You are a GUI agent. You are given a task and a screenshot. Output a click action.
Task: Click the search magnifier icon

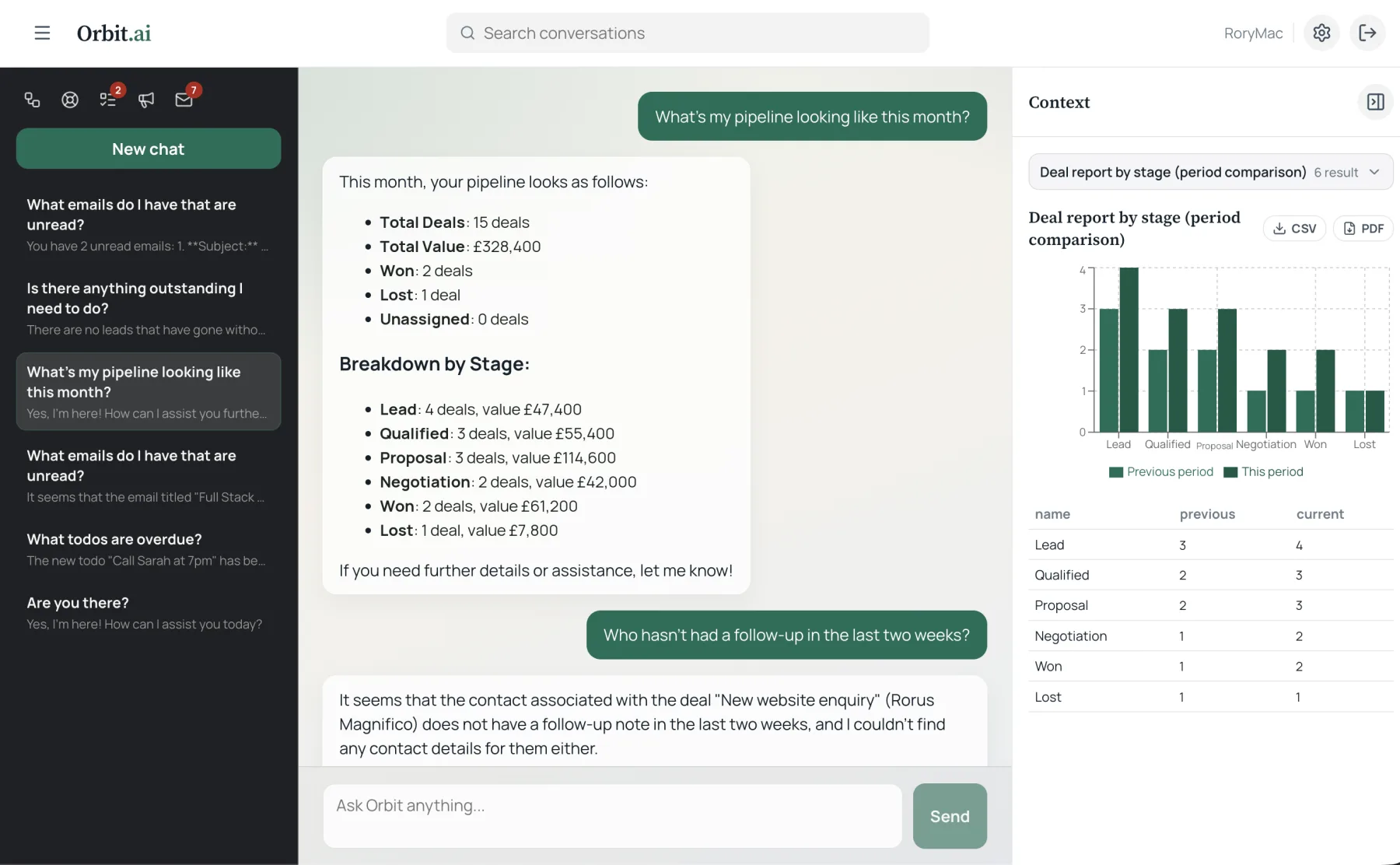pos(467,33)
